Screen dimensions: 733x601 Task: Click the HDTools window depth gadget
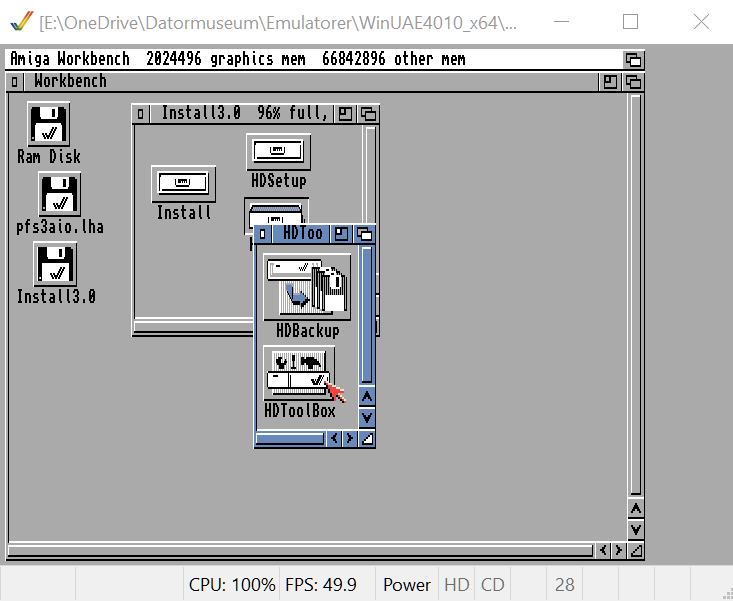coord(365,234)
